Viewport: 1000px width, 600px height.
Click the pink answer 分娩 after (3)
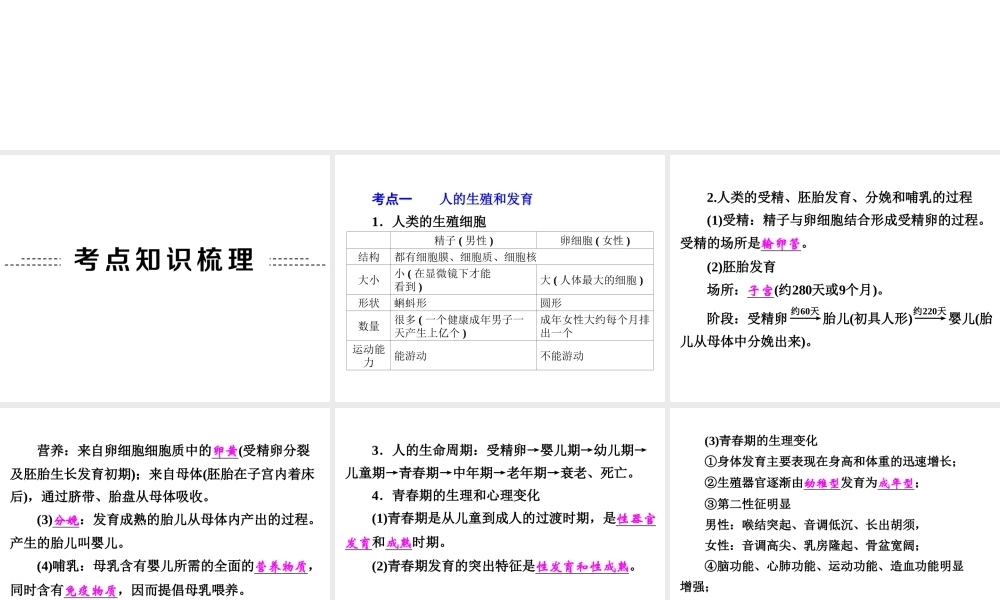coord(66,520)
